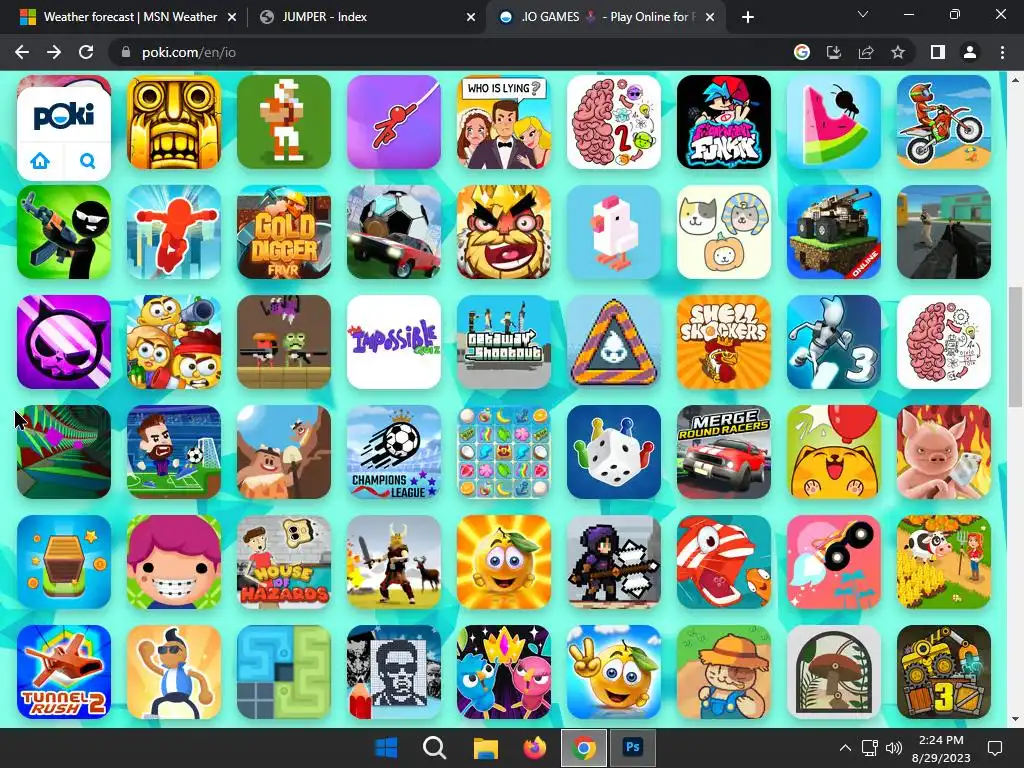Open the farm cow and farmer game
The height and width of the screenshot is (768, 1024).
[944, 562]
